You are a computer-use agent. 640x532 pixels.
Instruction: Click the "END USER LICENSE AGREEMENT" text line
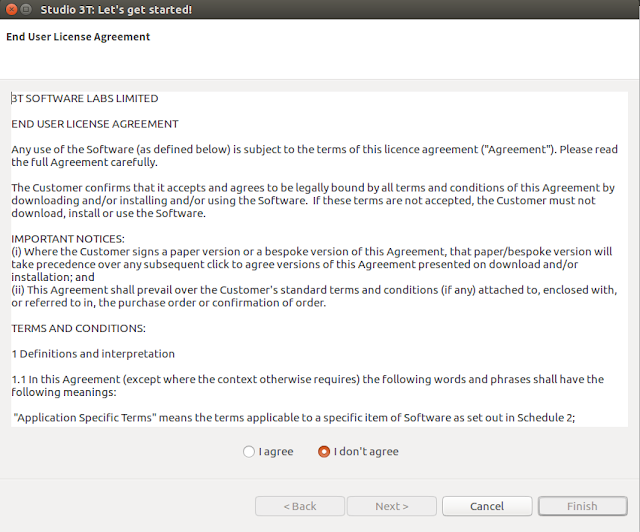pos(95,124)
